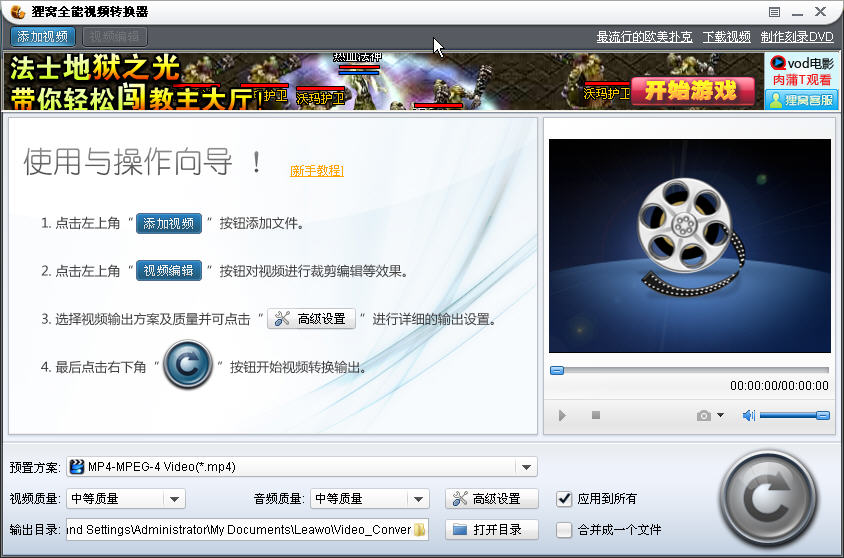Screen dimensions: 844x558
Task: Click the 开始游戏 banner button
Action: click(692, 91)
